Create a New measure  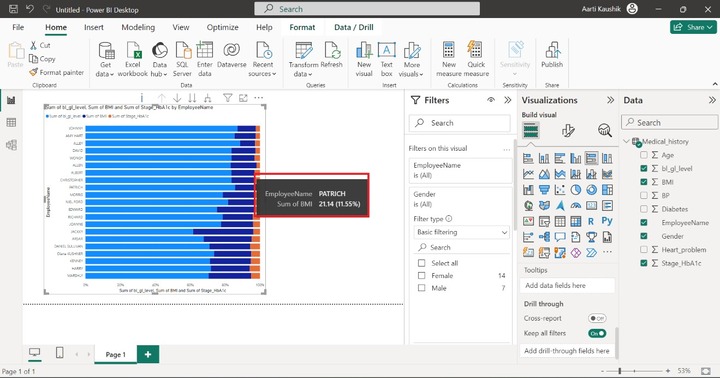pos(449,59)
